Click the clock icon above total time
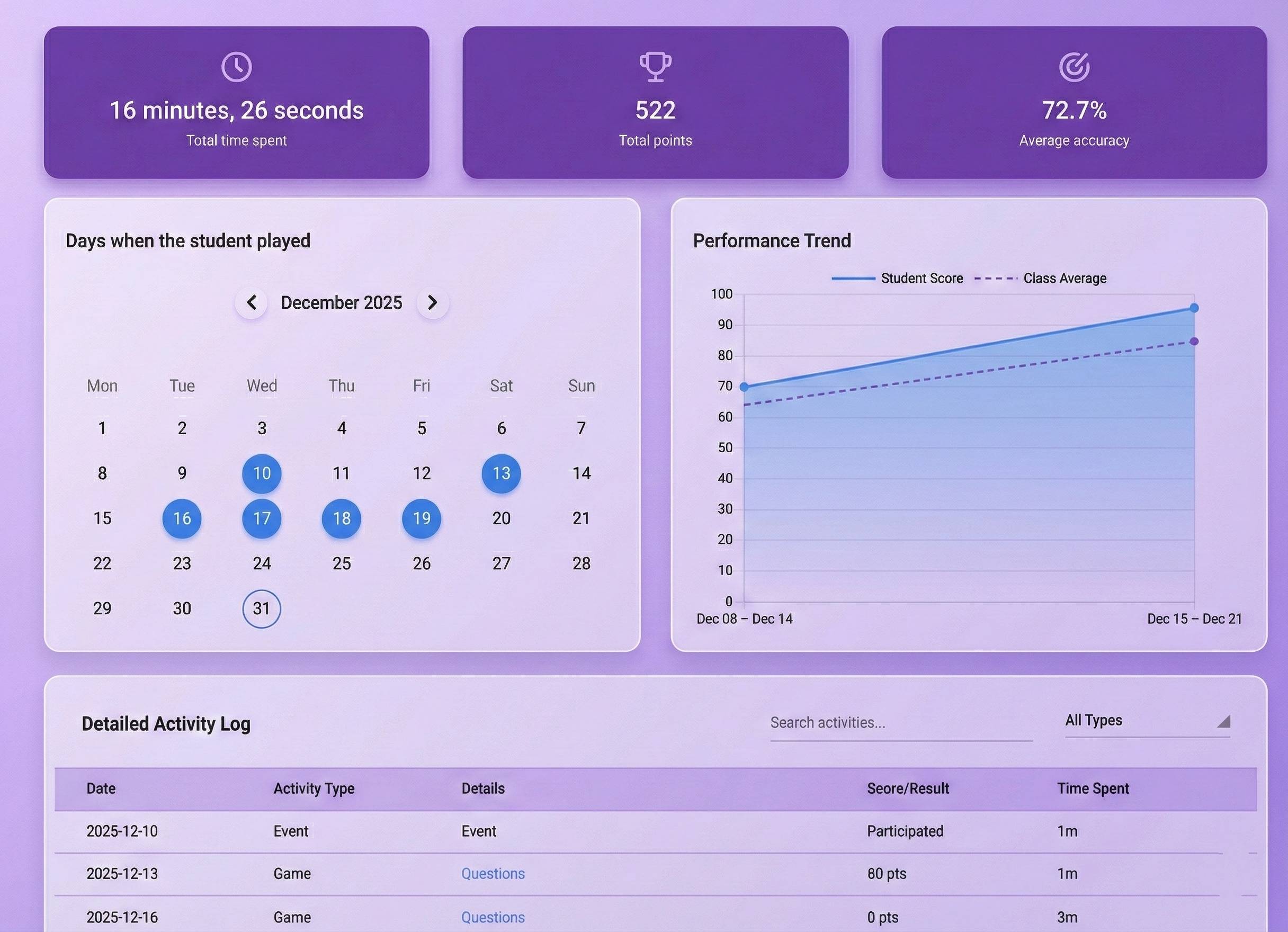The image size is (1288, 932). (x=236, y=67)
